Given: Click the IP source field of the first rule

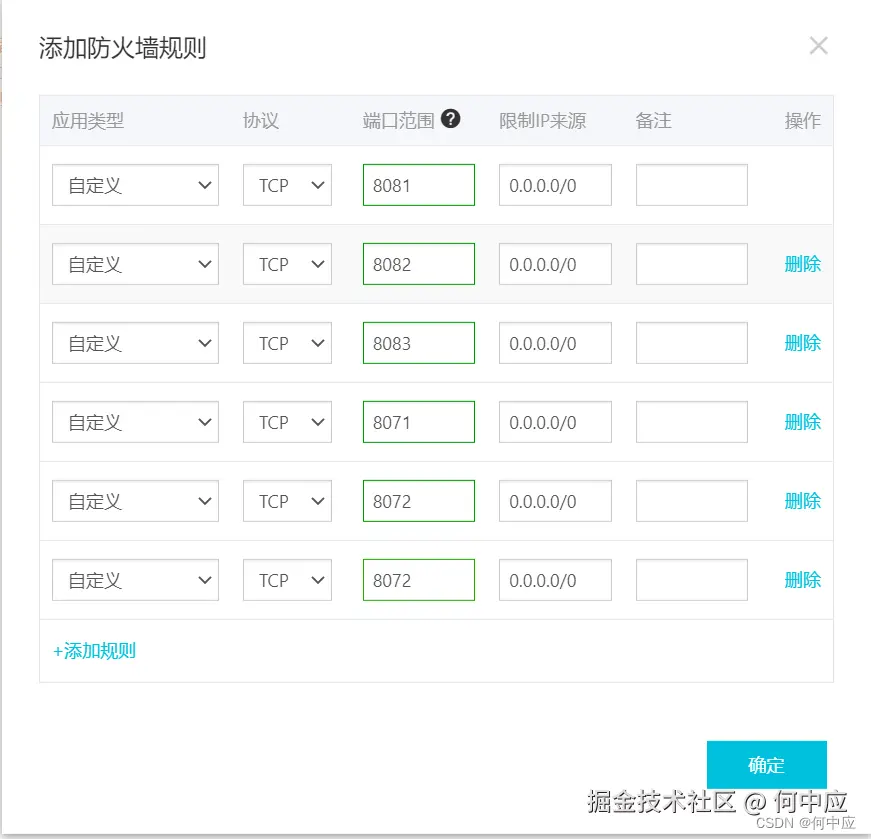Looking at the screenshot, I should [x=555, y=184].
